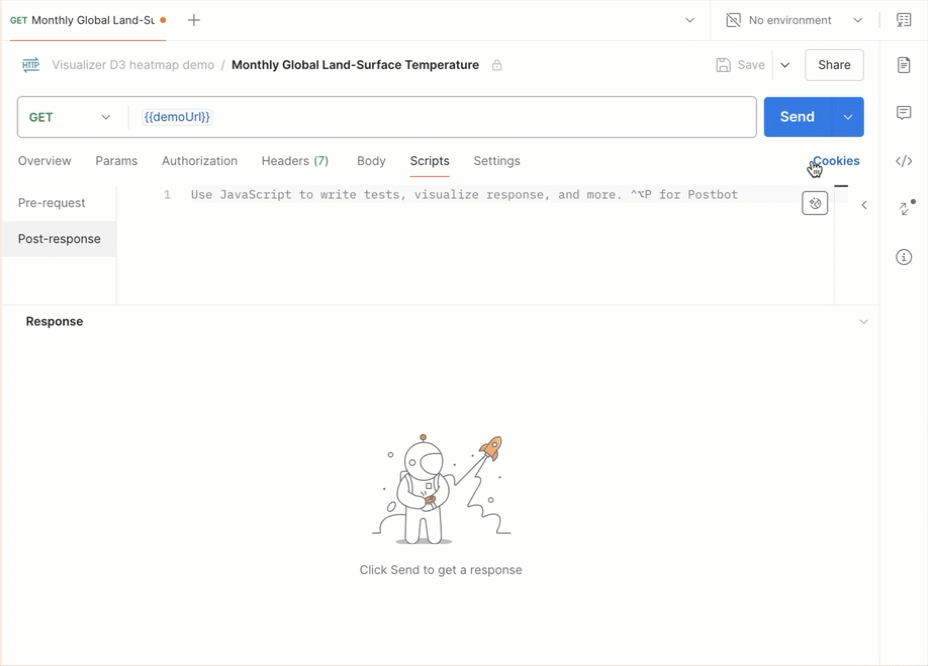Switch to the Headers (7) tab

[294, 161]
